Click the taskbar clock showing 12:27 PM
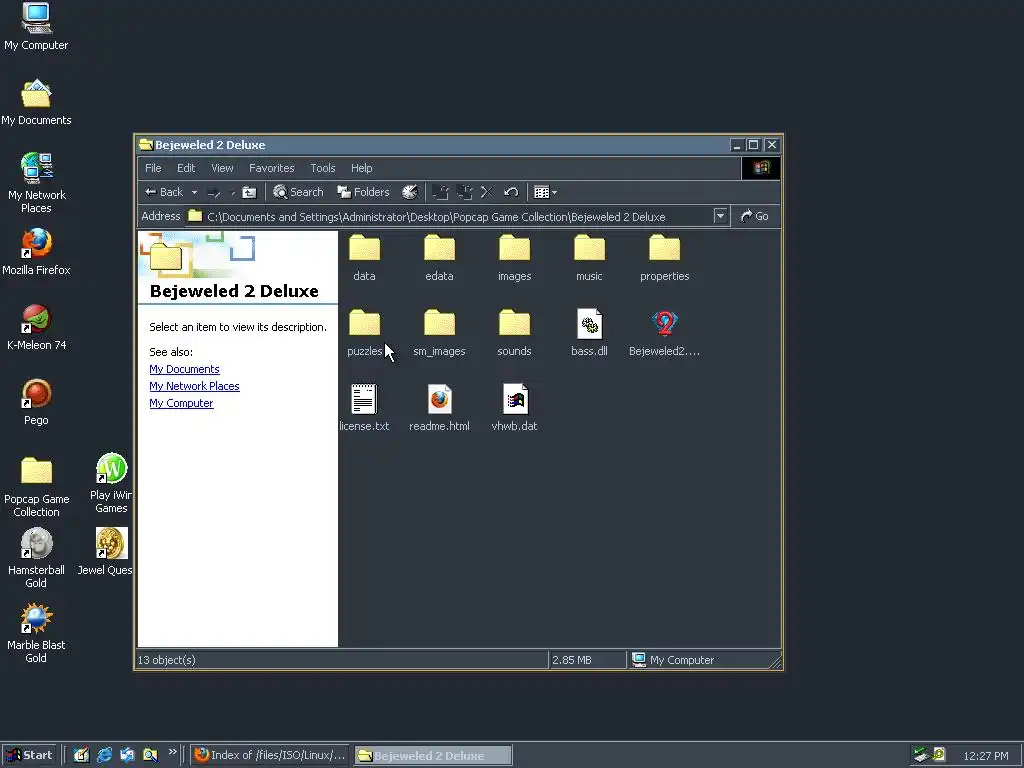This screenshot has width=1024, height=768. point(985,756)
